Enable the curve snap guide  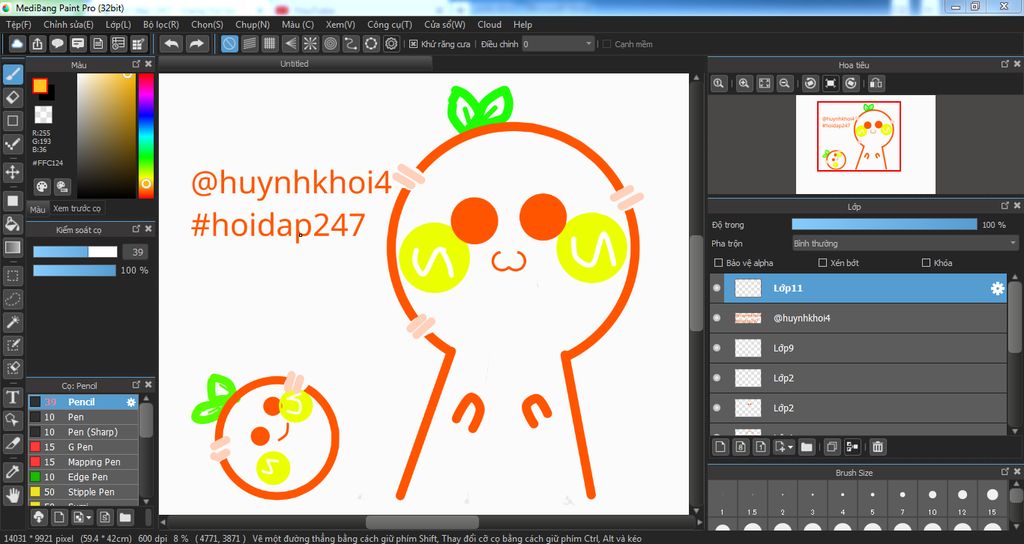pyautogui.click(x=351, y=44)
